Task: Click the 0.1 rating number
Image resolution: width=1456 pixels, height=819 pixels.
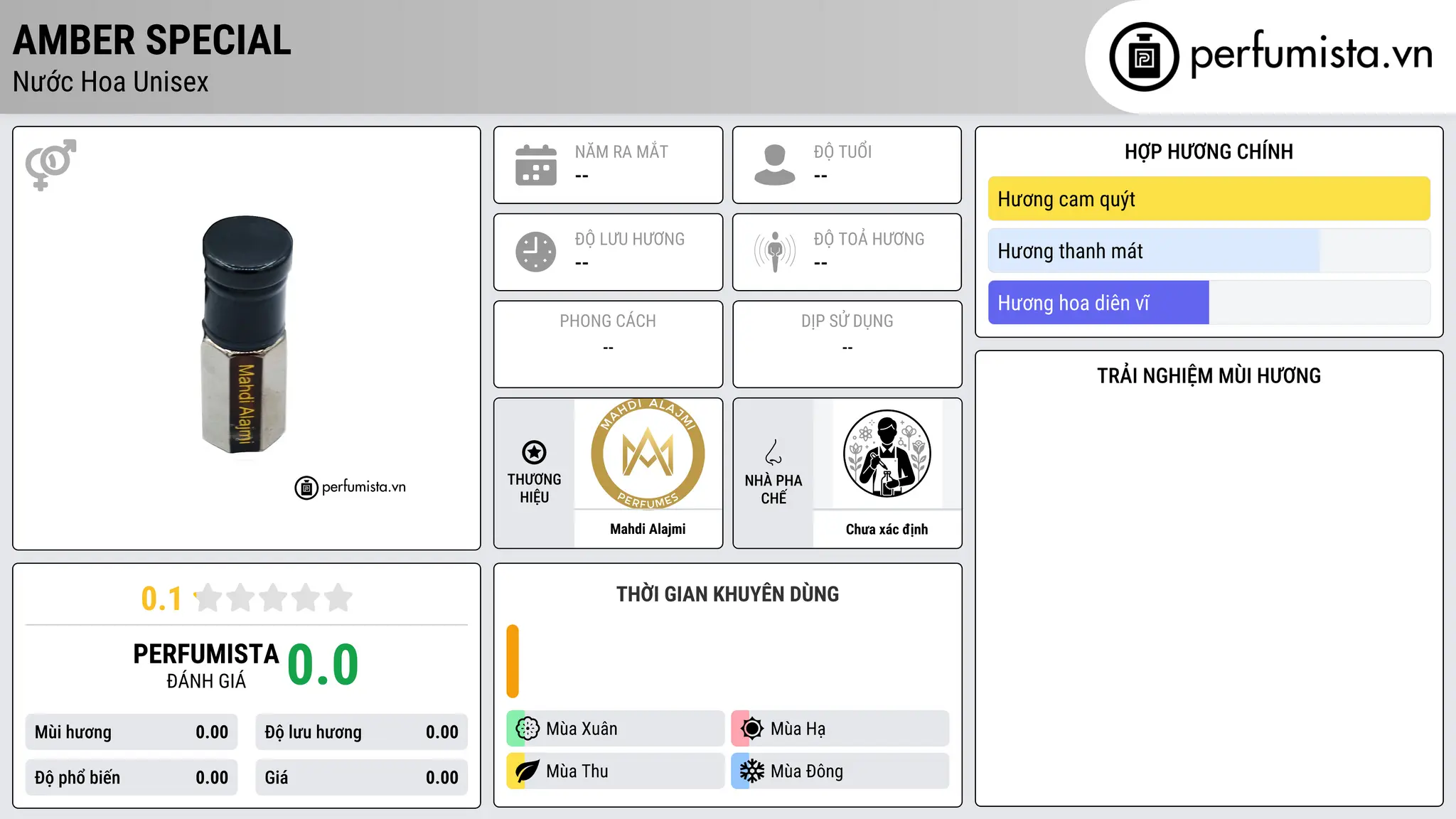Action: click(x=161, y=599)
